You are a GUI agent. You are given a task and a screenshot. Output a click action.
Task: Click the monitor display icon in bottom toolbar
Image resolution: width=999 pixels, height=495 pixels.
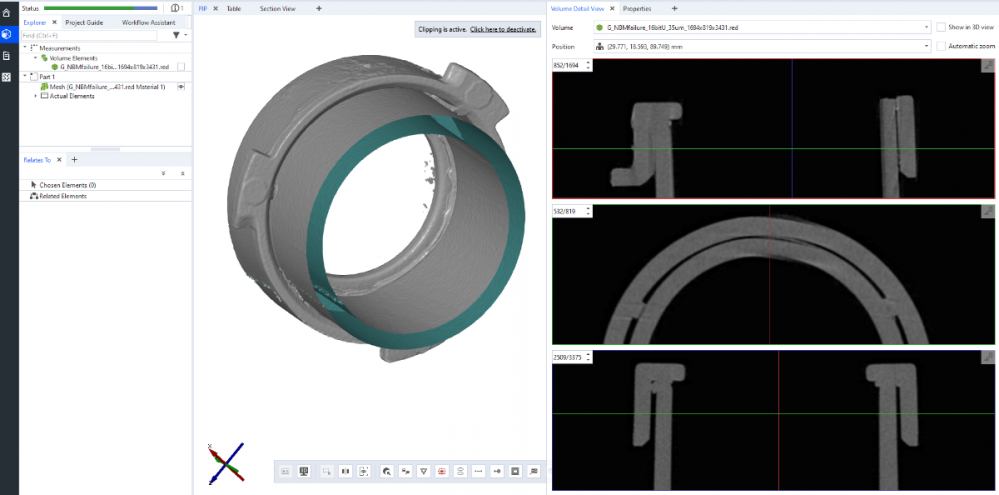coord(304,470)
